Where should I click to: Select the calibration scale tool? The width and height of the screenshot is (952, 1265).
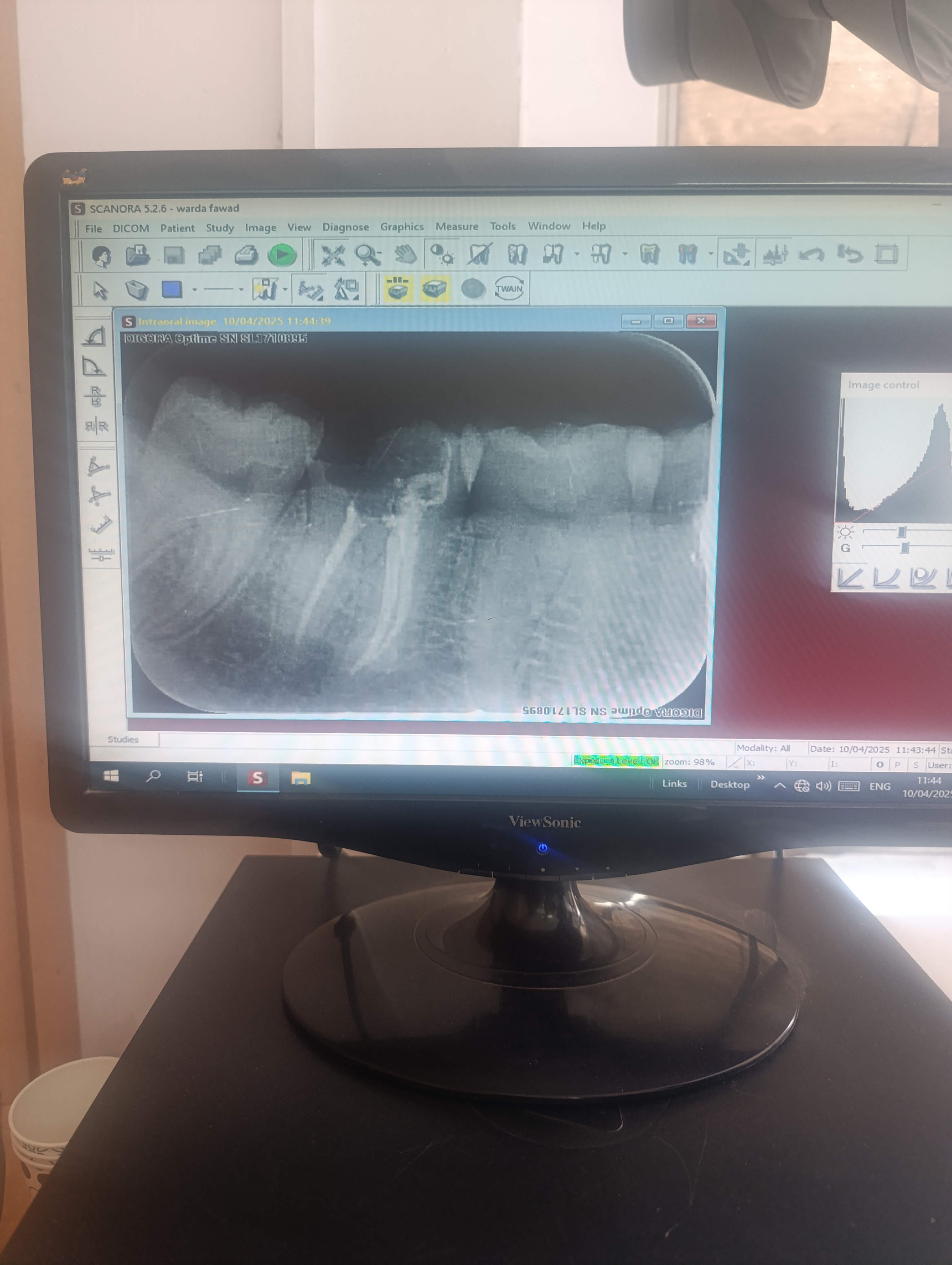pos(101,553)
